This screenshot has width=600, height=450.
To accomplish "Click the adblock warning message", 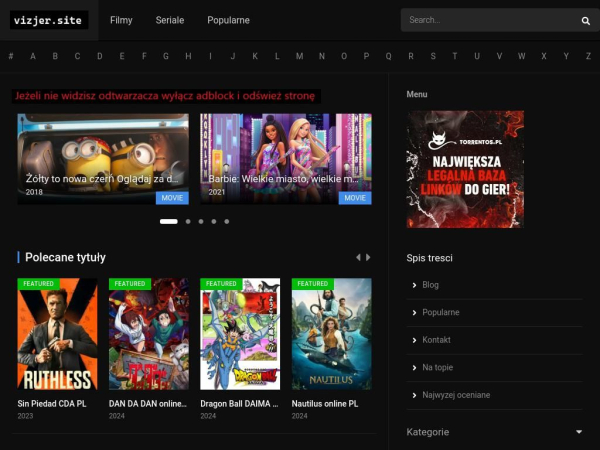I will [165, 96].
